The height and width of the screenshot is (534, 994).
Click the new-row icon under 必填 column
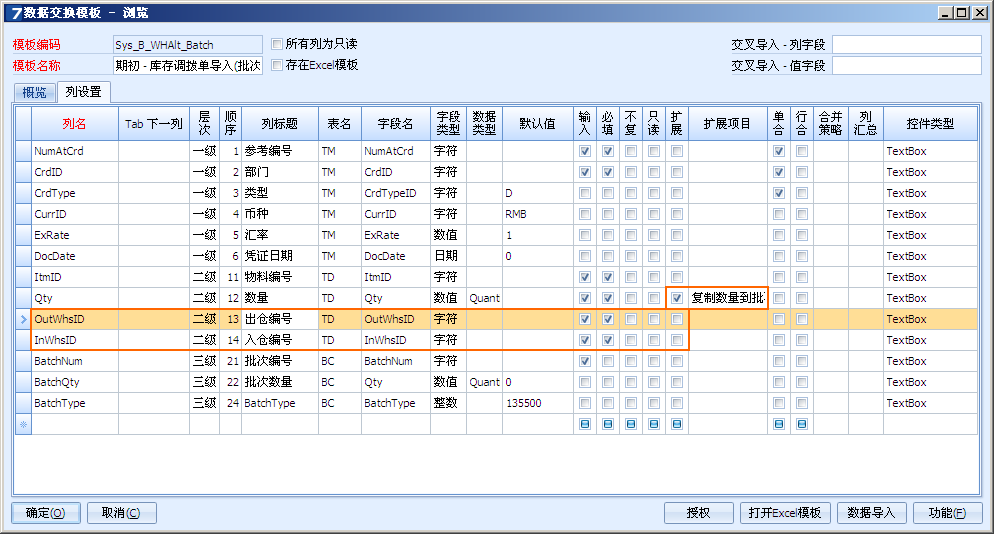pyautogui.click(x=607, y=425)
